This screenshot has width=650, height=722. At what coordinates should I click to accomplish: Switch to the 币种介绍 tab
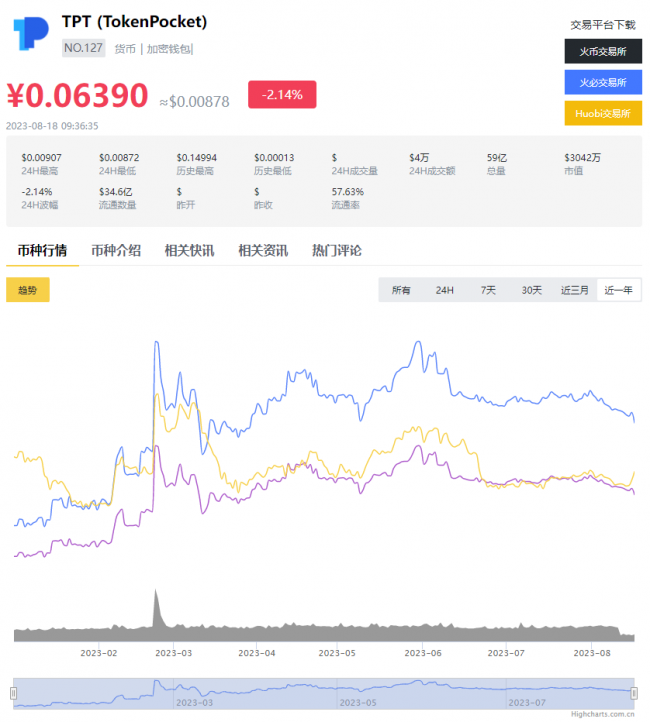pyautogui.click(x=116, y=250)
